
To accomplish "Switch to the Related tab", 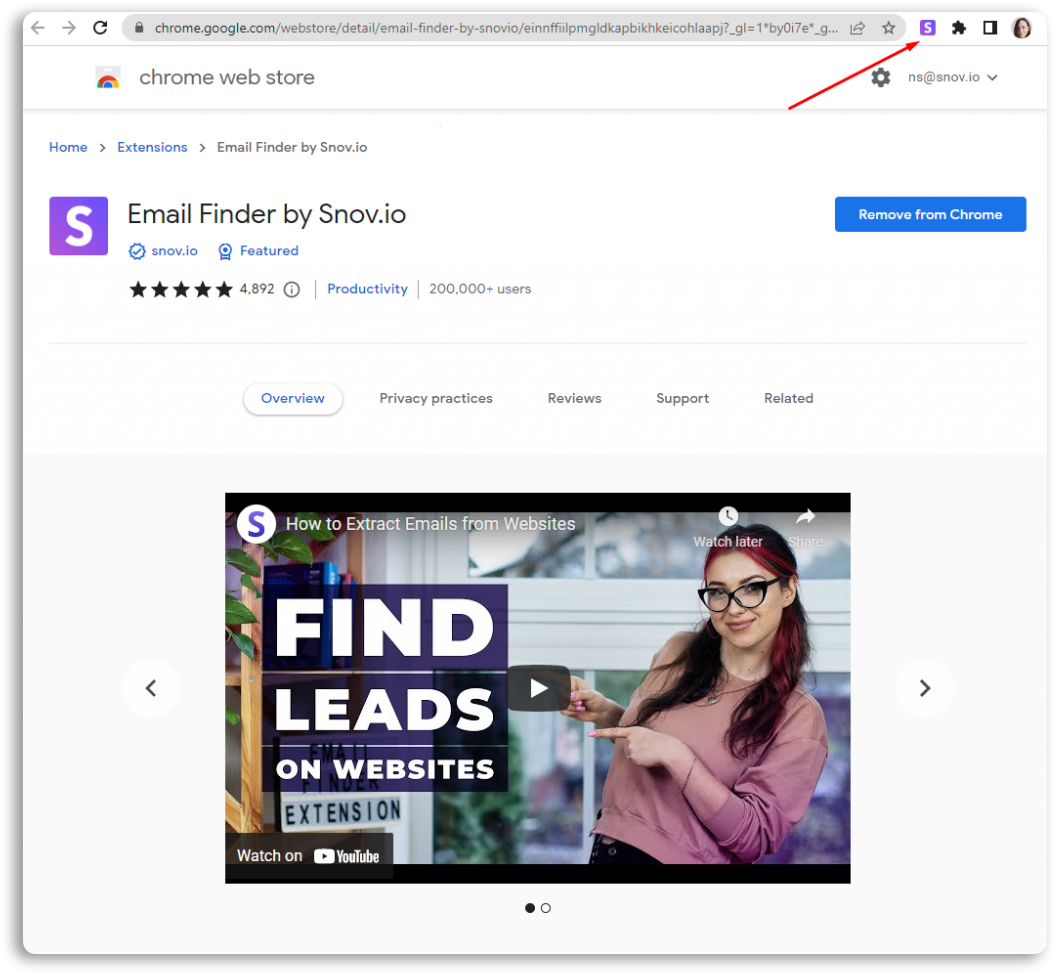I will click(788, 398).
